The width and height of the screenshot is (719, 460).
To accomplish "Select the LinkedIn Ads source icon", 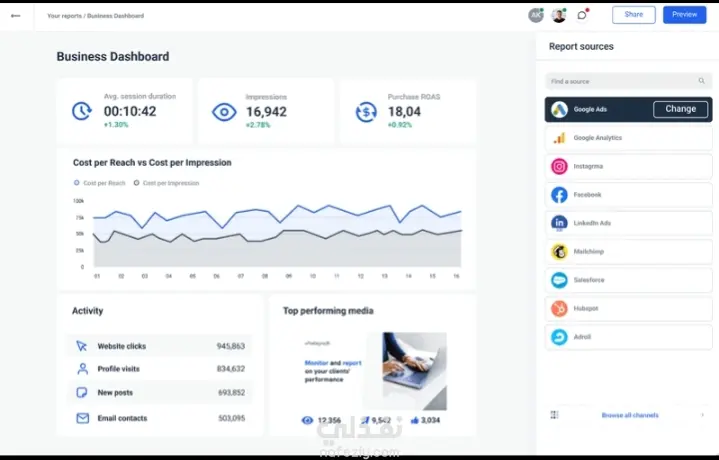I will (559, 223).
